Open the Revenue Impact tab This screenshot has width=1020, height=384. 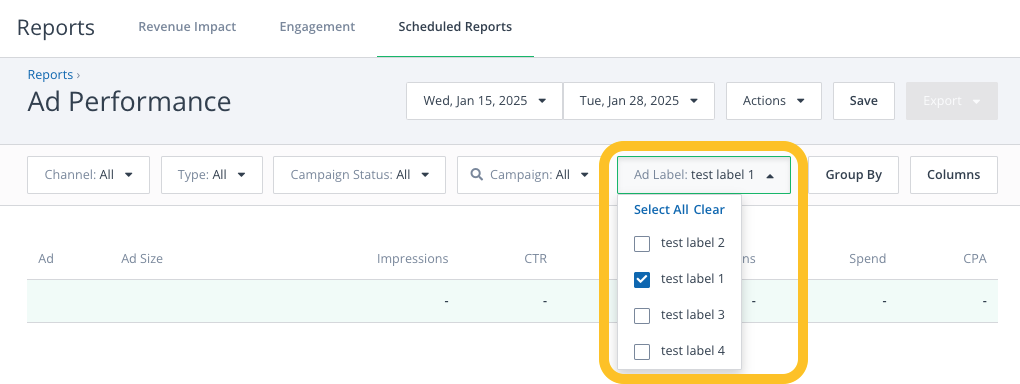(x=187, y=27)
